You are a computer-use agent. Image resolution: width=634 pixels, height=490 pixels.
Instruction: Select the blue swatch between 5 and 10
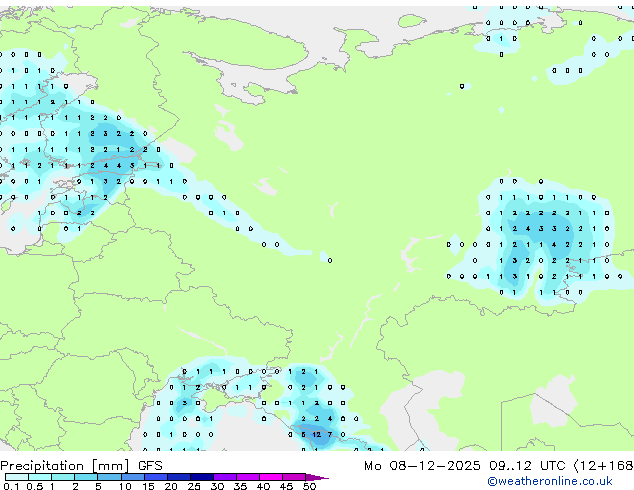coord(109,477)
